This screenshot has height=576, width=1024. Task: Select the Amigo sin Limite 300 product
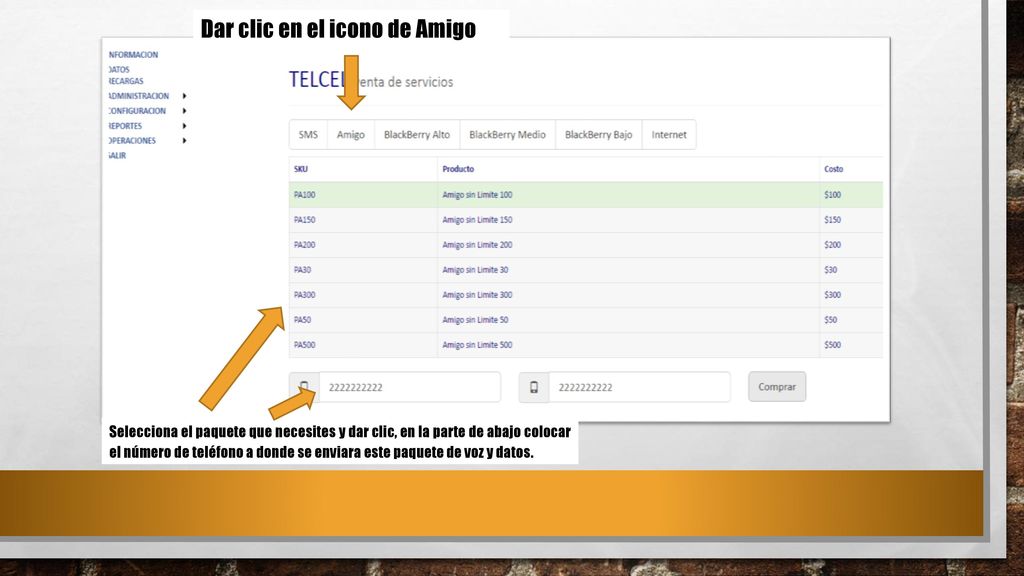point(628,295)
